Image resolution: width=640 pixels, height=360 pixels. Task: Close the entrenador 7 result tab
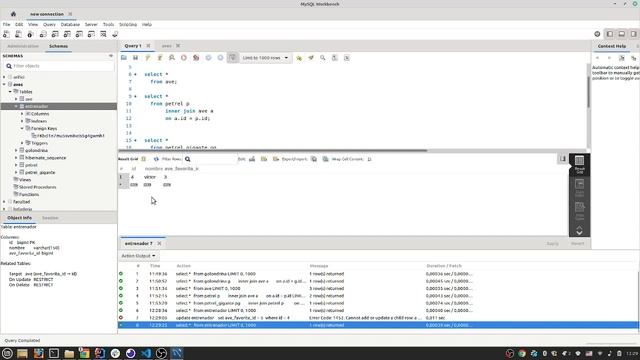click(159, 244)
